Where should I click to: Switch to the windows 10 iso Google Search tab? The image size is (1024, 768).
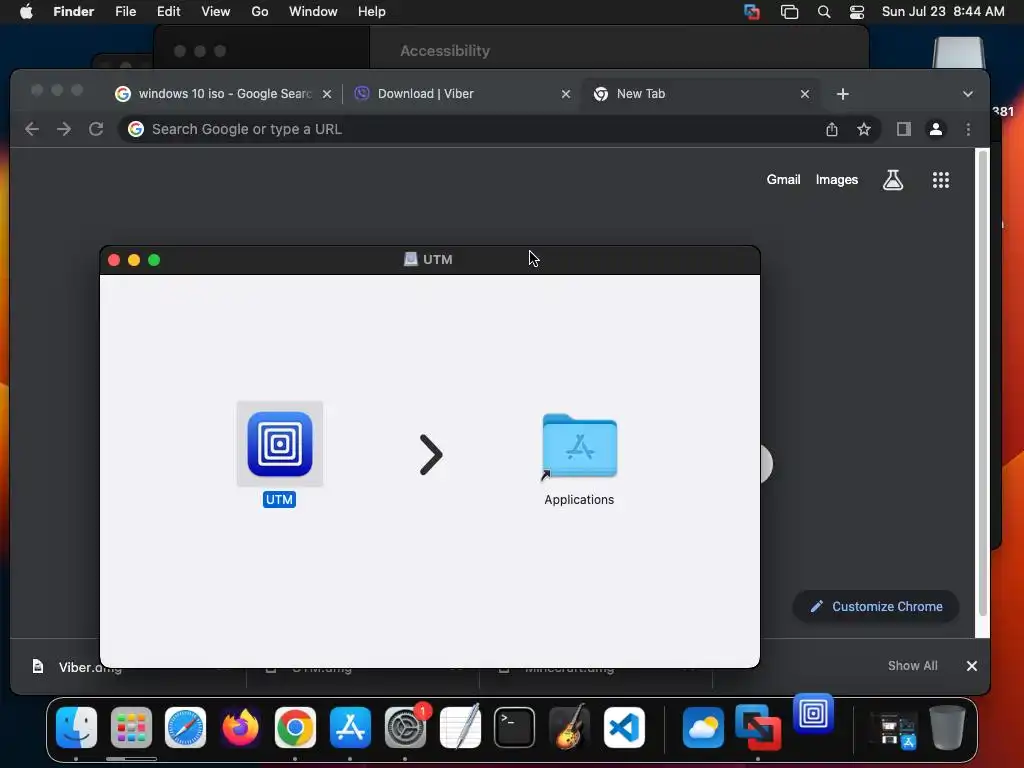[224, 94]
